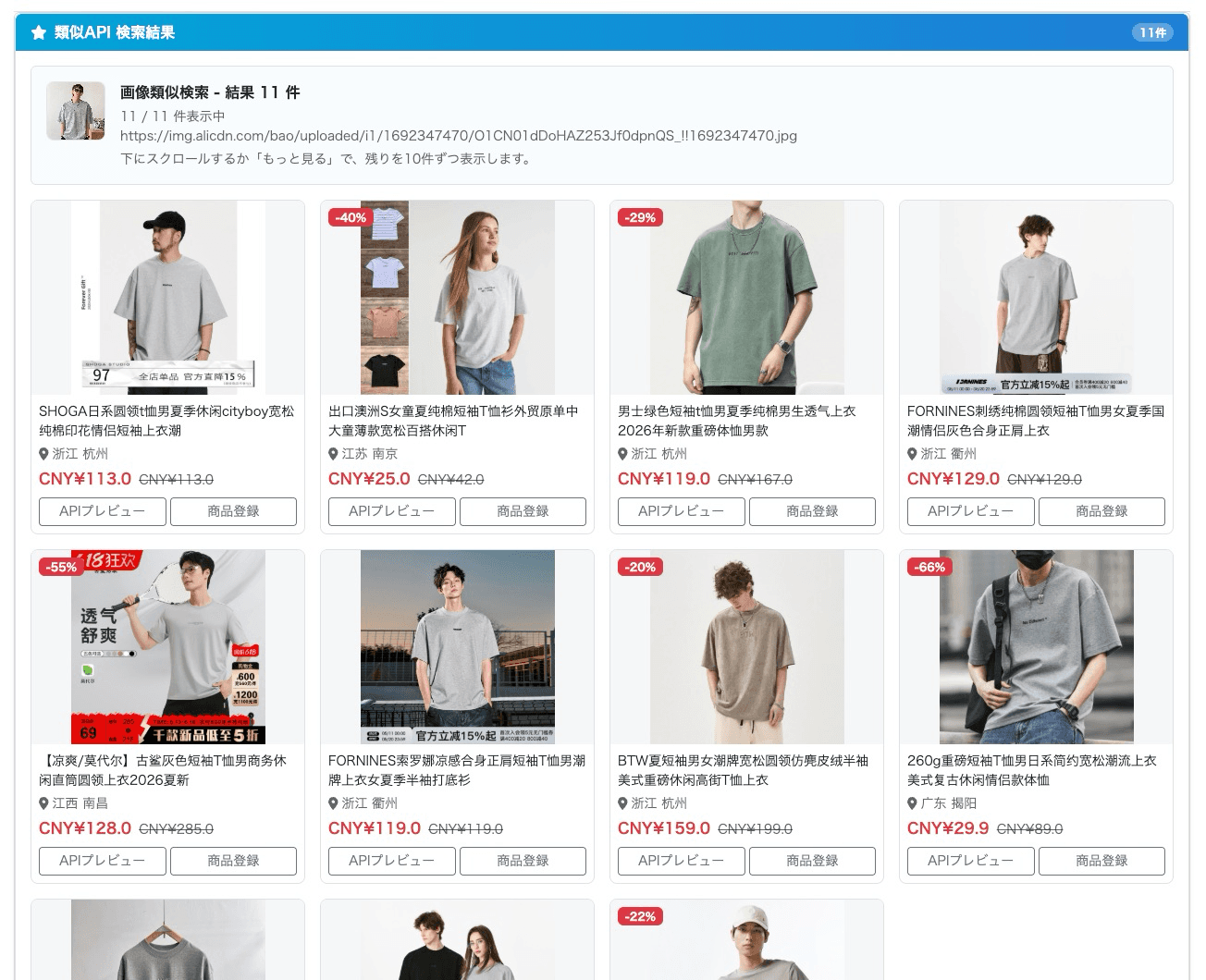Open the SHOGA gray T-shirt product image
The height and width of the screenshot is (980, 1206).
pos(167,298)
